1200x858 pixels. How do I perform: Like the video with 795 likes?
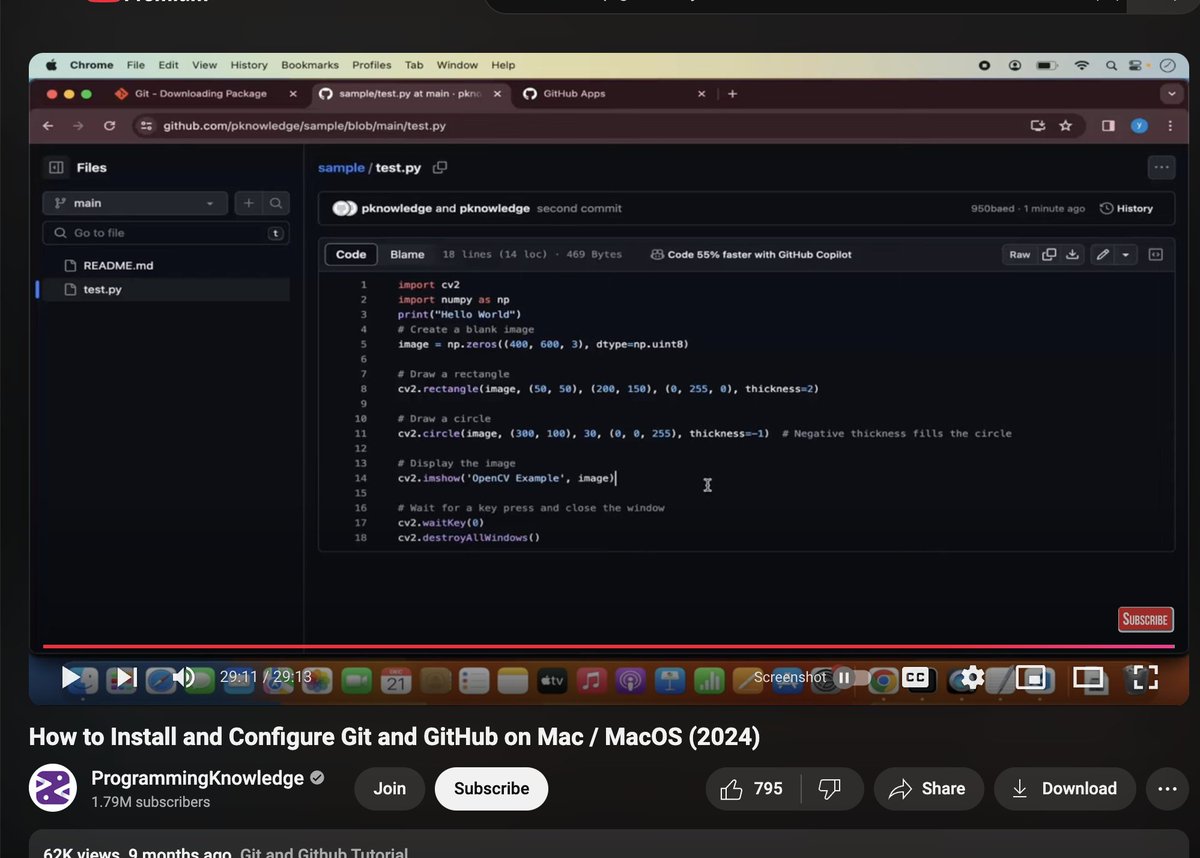point(751,789)
